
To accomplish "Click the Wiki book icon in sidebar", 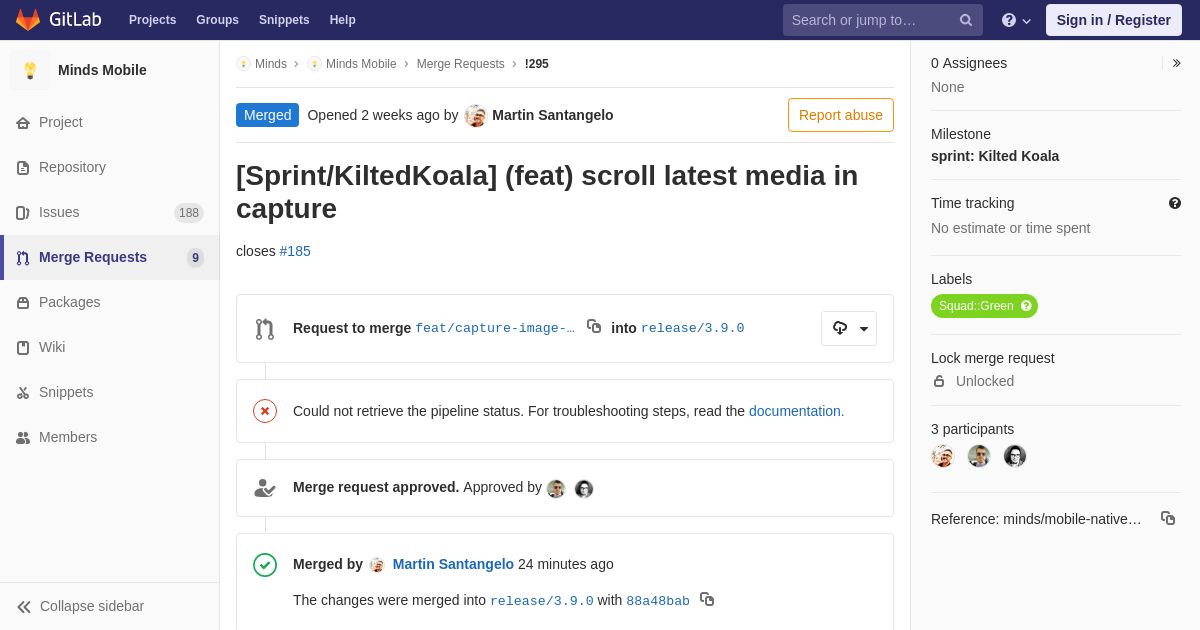I will point(23,348).
